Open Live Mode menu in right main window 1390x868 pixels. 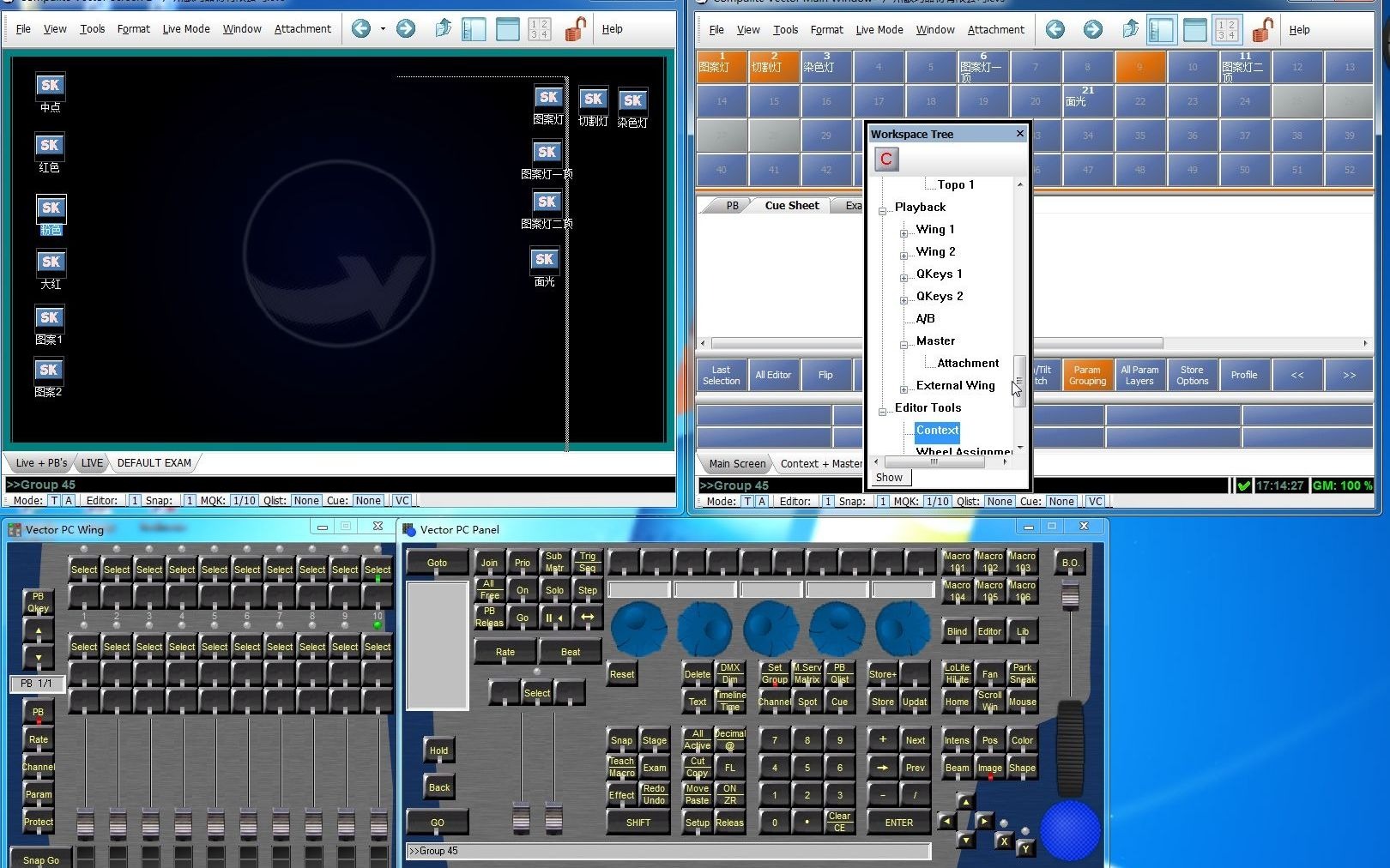[879, 30]
